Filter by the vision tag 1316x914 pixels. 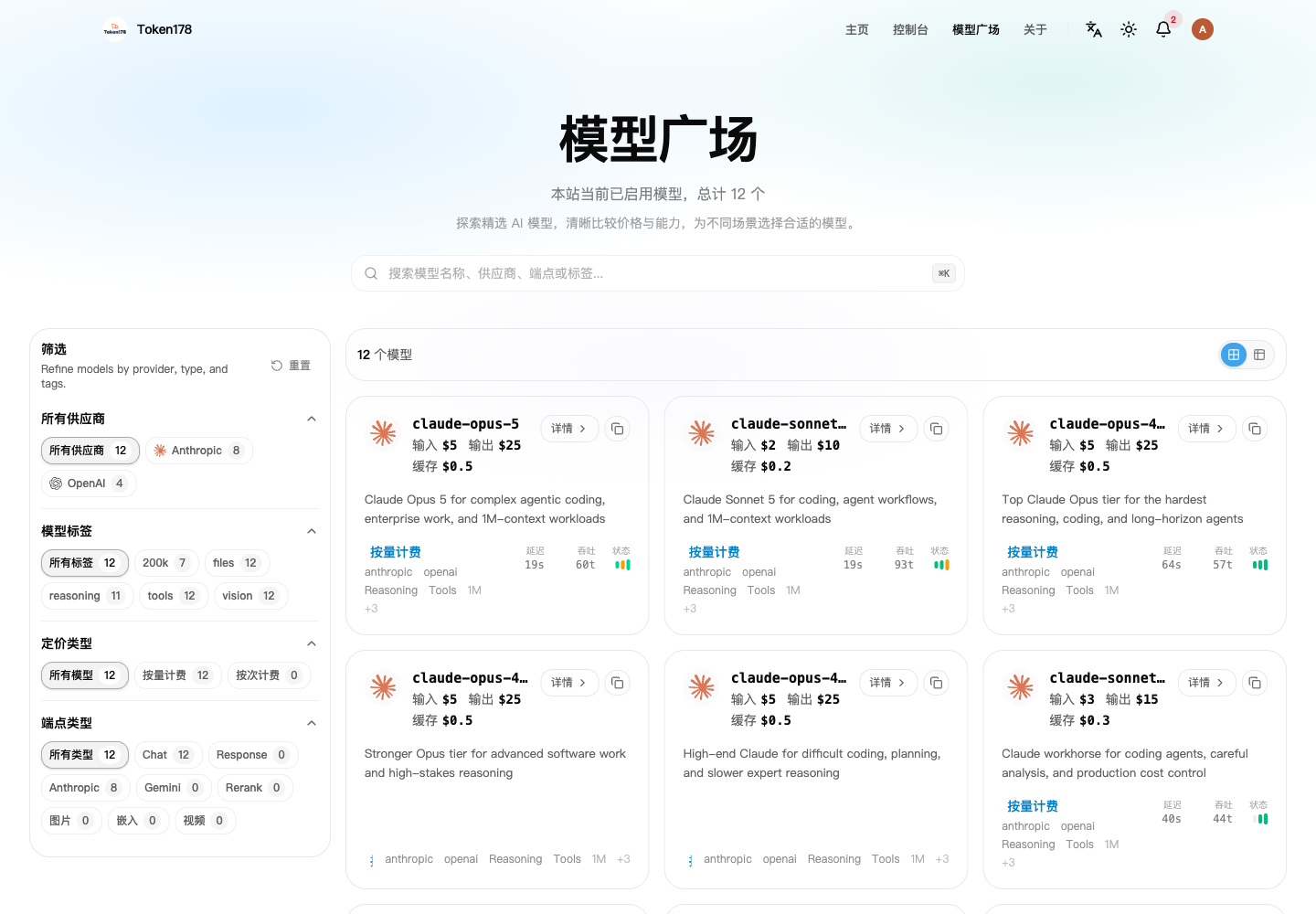[251, 596]
